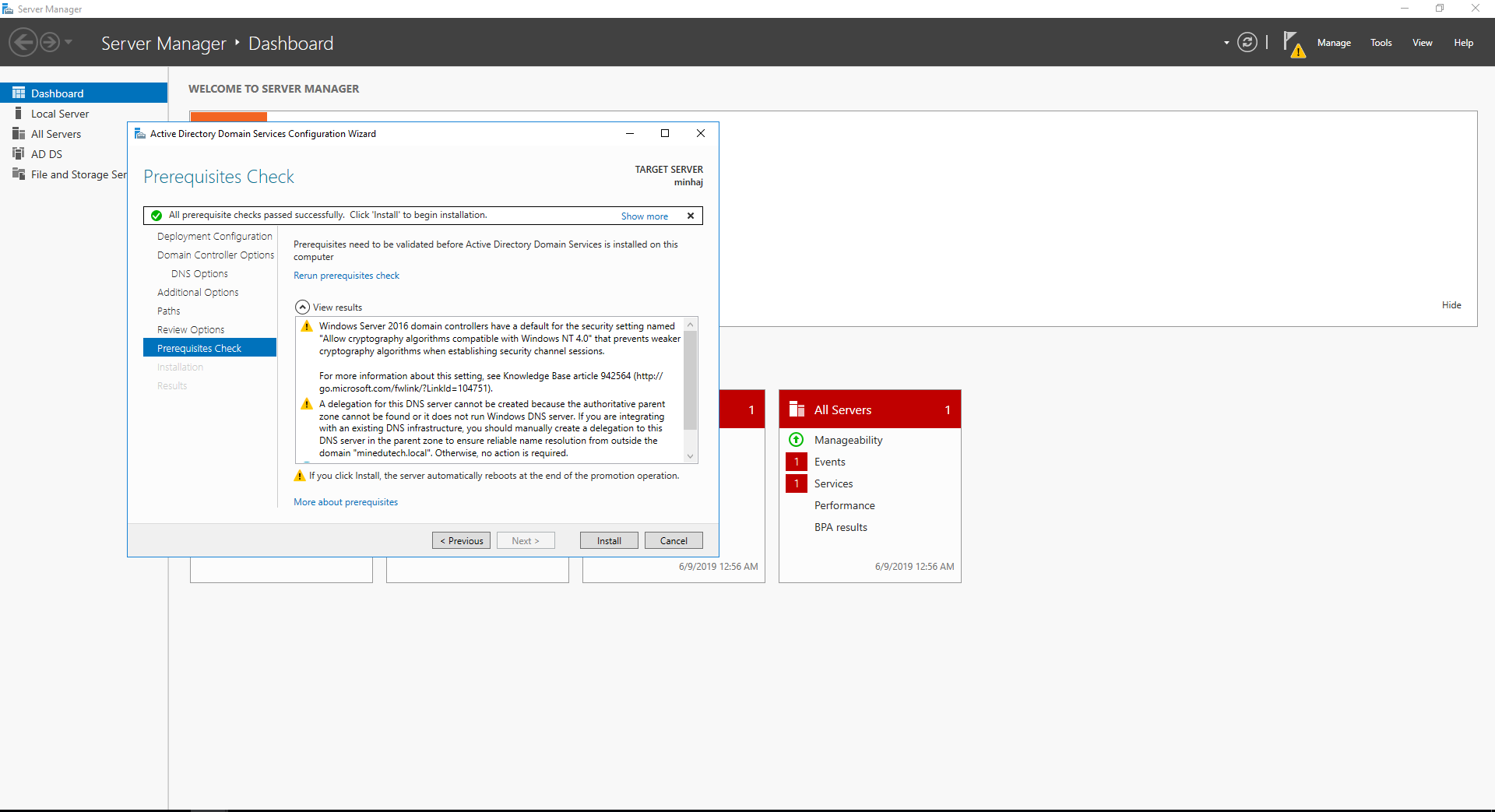
Task: Open the notifications flag with warning
Action: [1293, 44]
